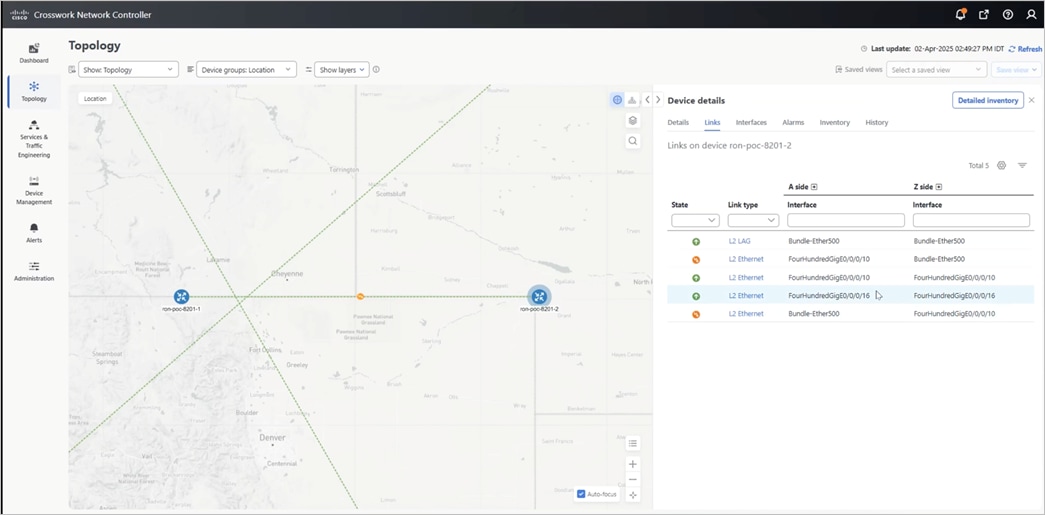Zoom in on the map
The height and width of the screenshot is (515, 1045).
pos(632,464)
